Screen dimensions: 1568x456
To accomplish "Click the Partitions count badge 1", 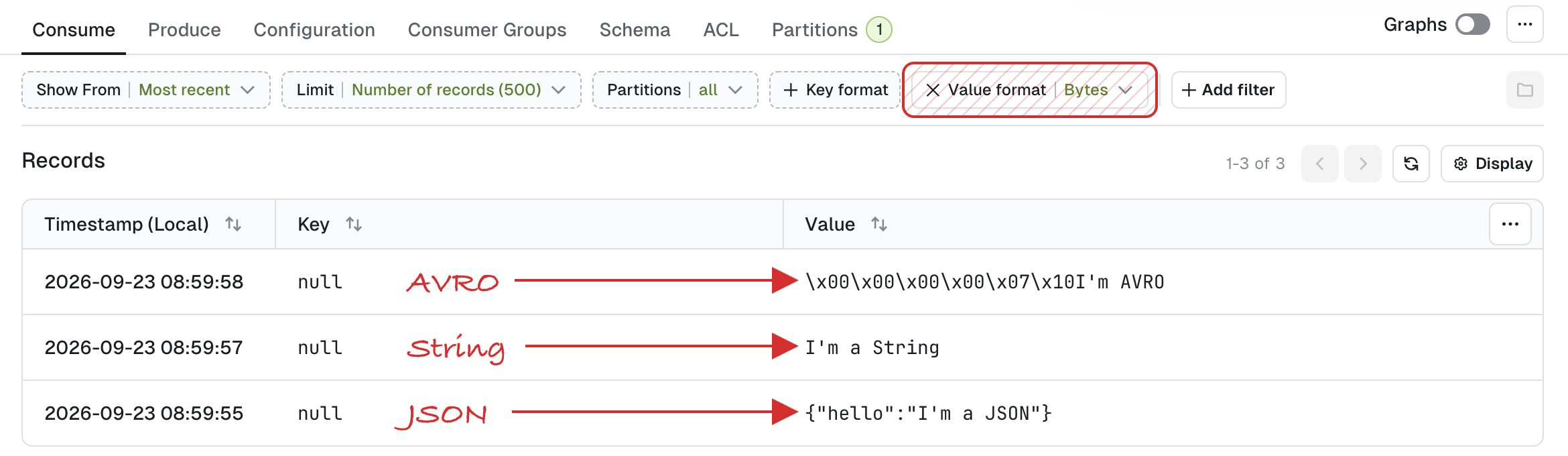I will tap(879, 30).
